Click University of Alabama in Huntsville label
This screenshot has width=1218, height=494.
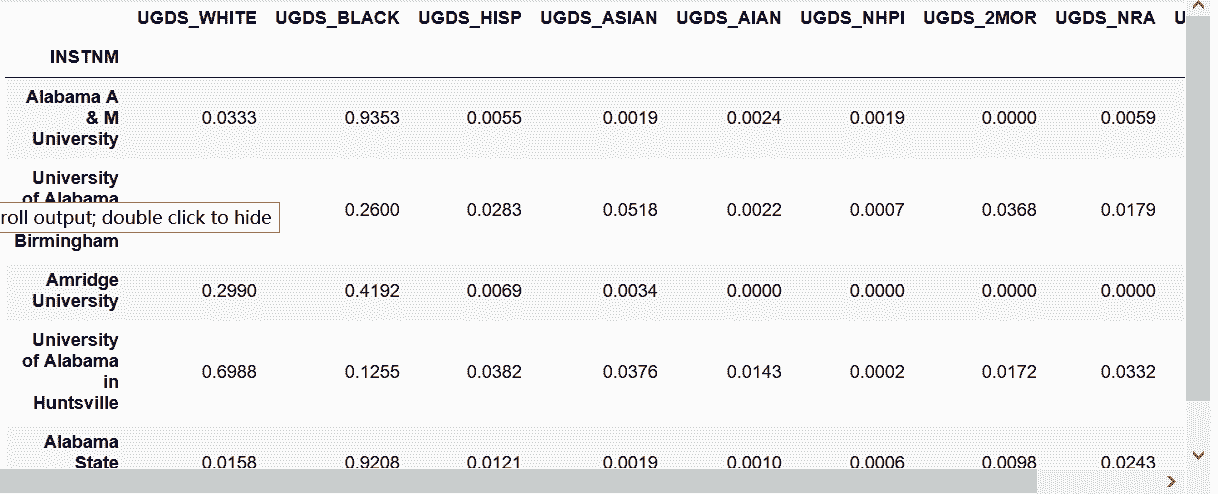point(70,372)
